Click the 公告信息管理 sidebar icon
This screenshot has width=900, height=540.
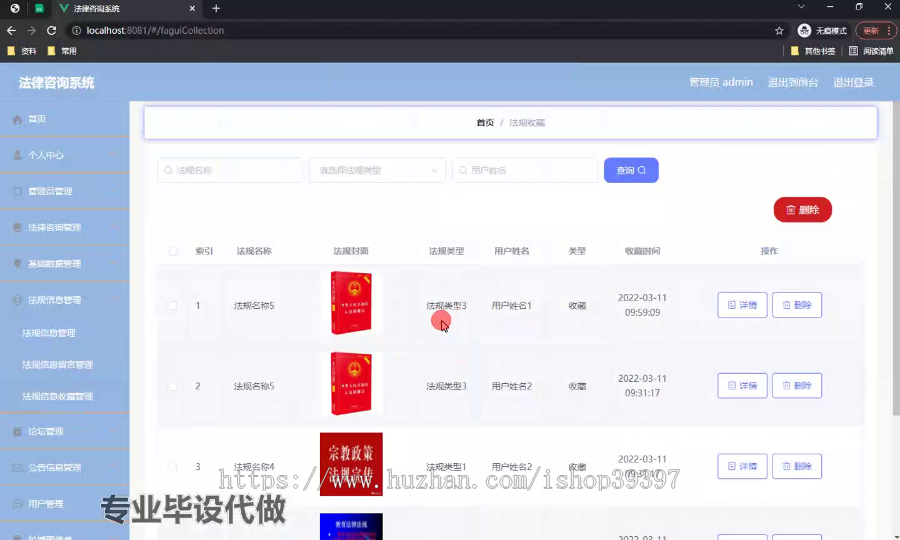click(x=17, y=467)
